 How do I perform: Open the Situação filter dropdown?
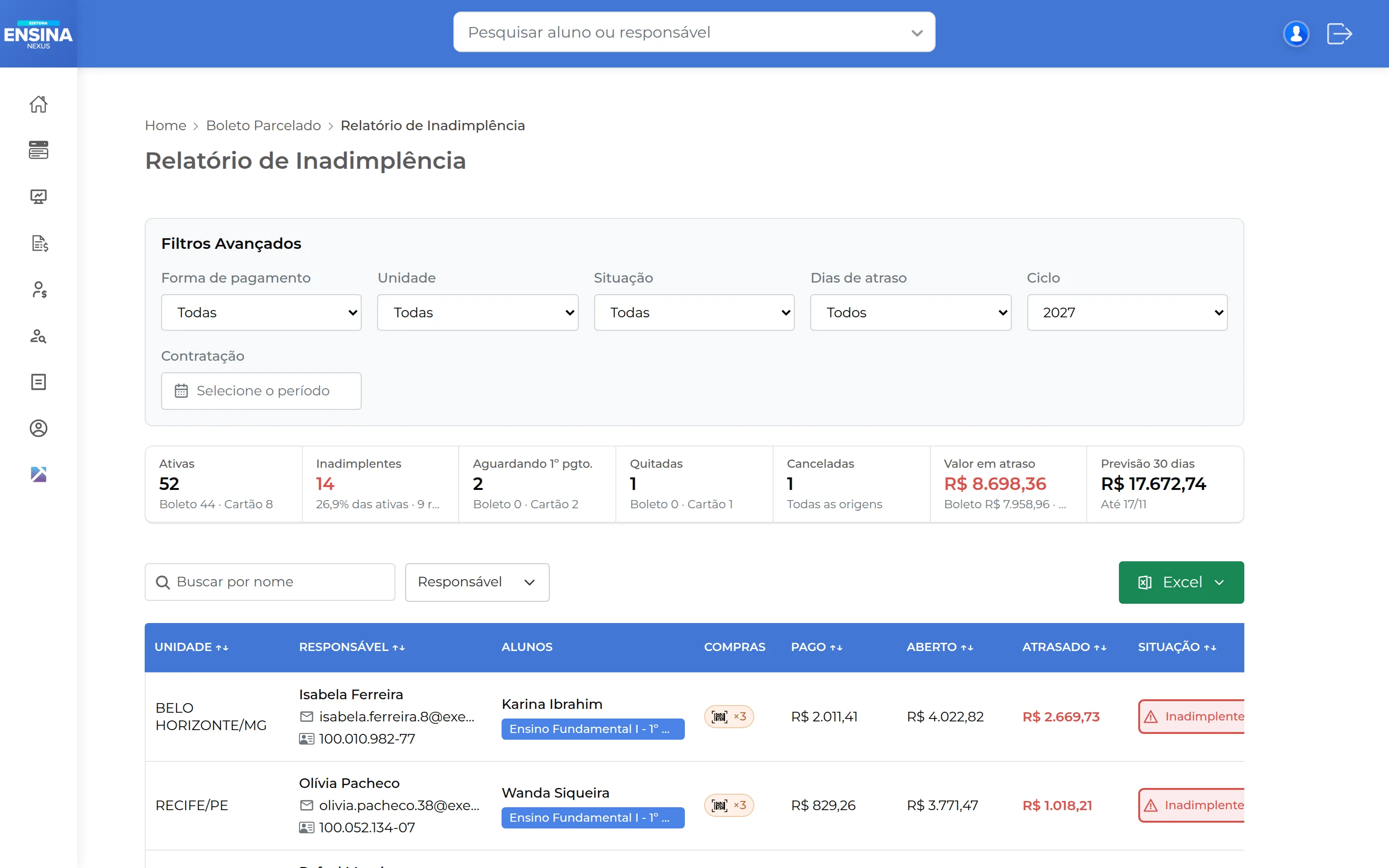(694, 312)
